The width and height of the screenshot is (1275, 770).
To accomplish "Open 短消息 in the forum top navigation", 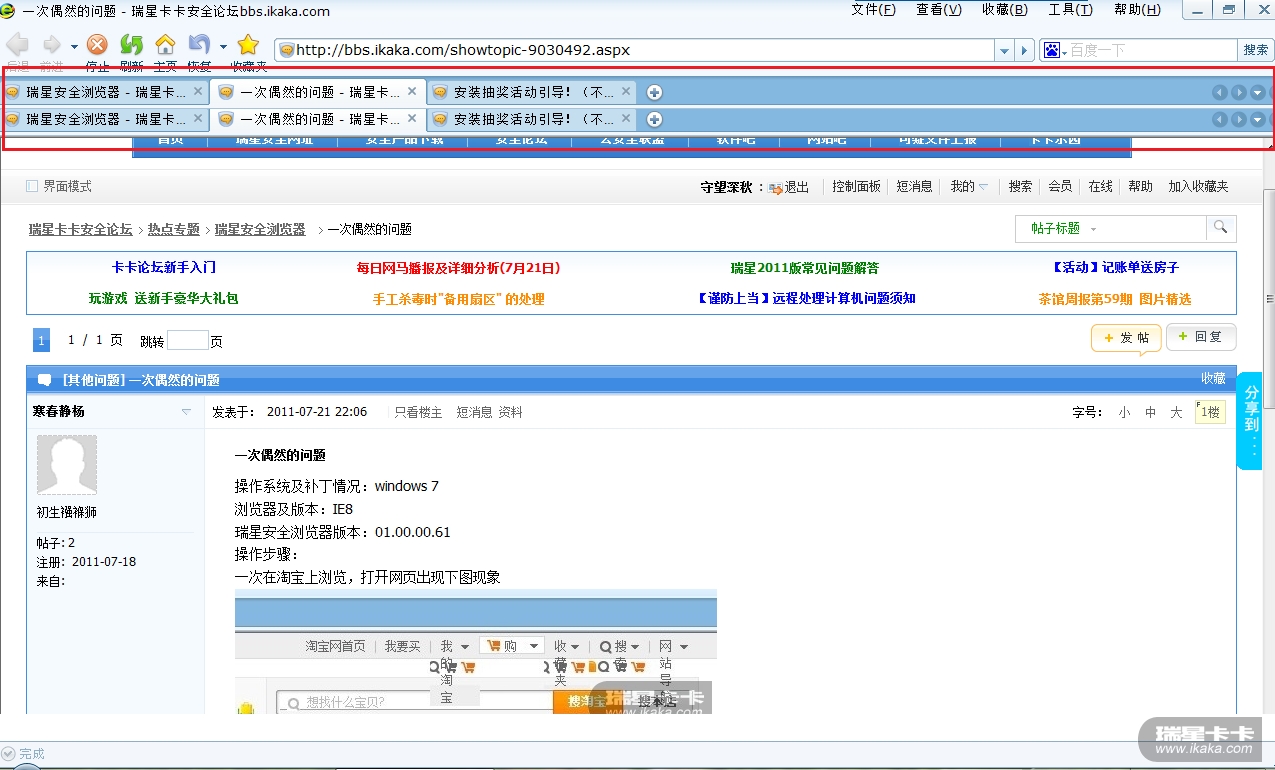I will click(x=914, y=187).
